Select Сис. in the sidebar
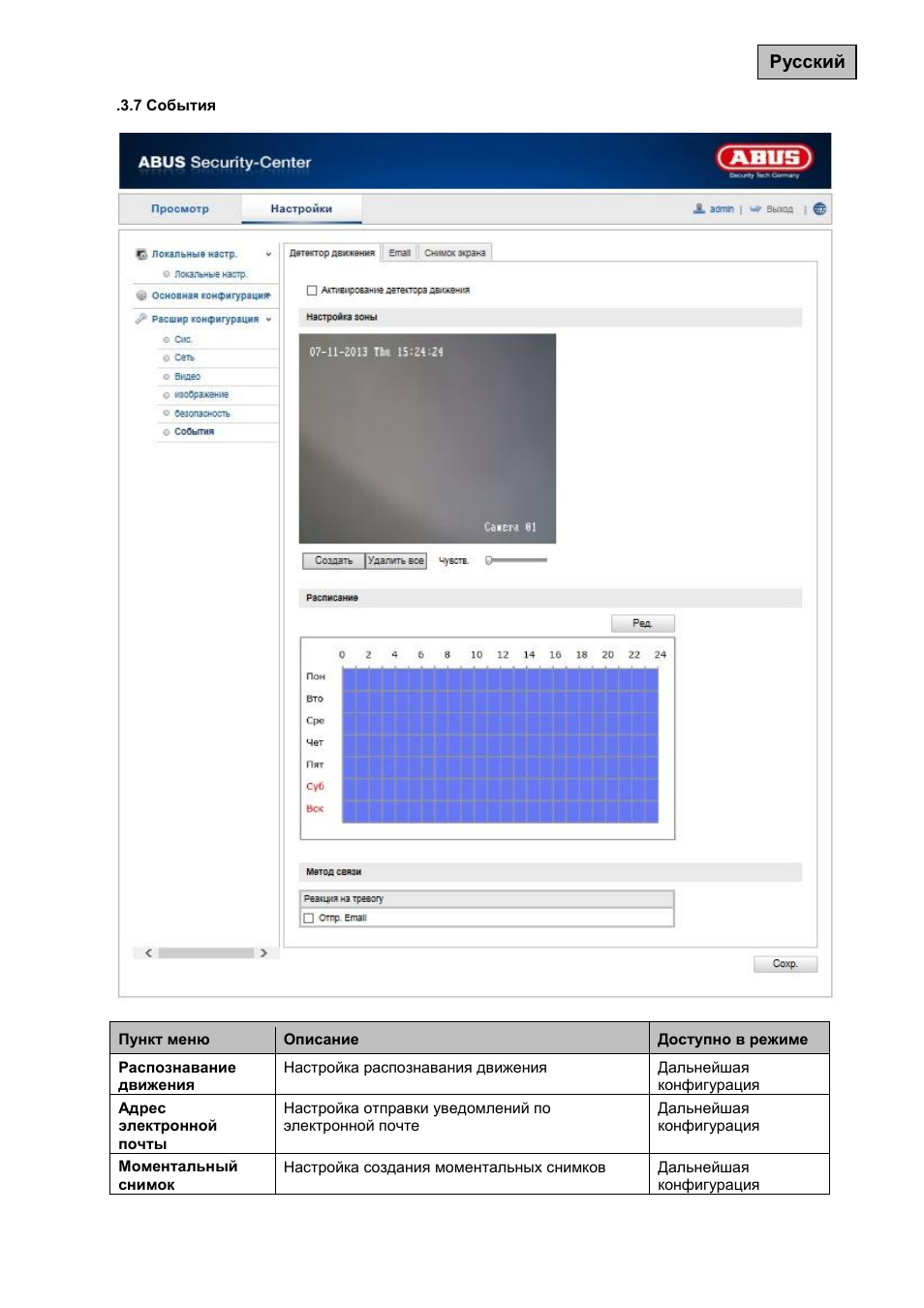The image size is (924, 1308). click(183, 339)
